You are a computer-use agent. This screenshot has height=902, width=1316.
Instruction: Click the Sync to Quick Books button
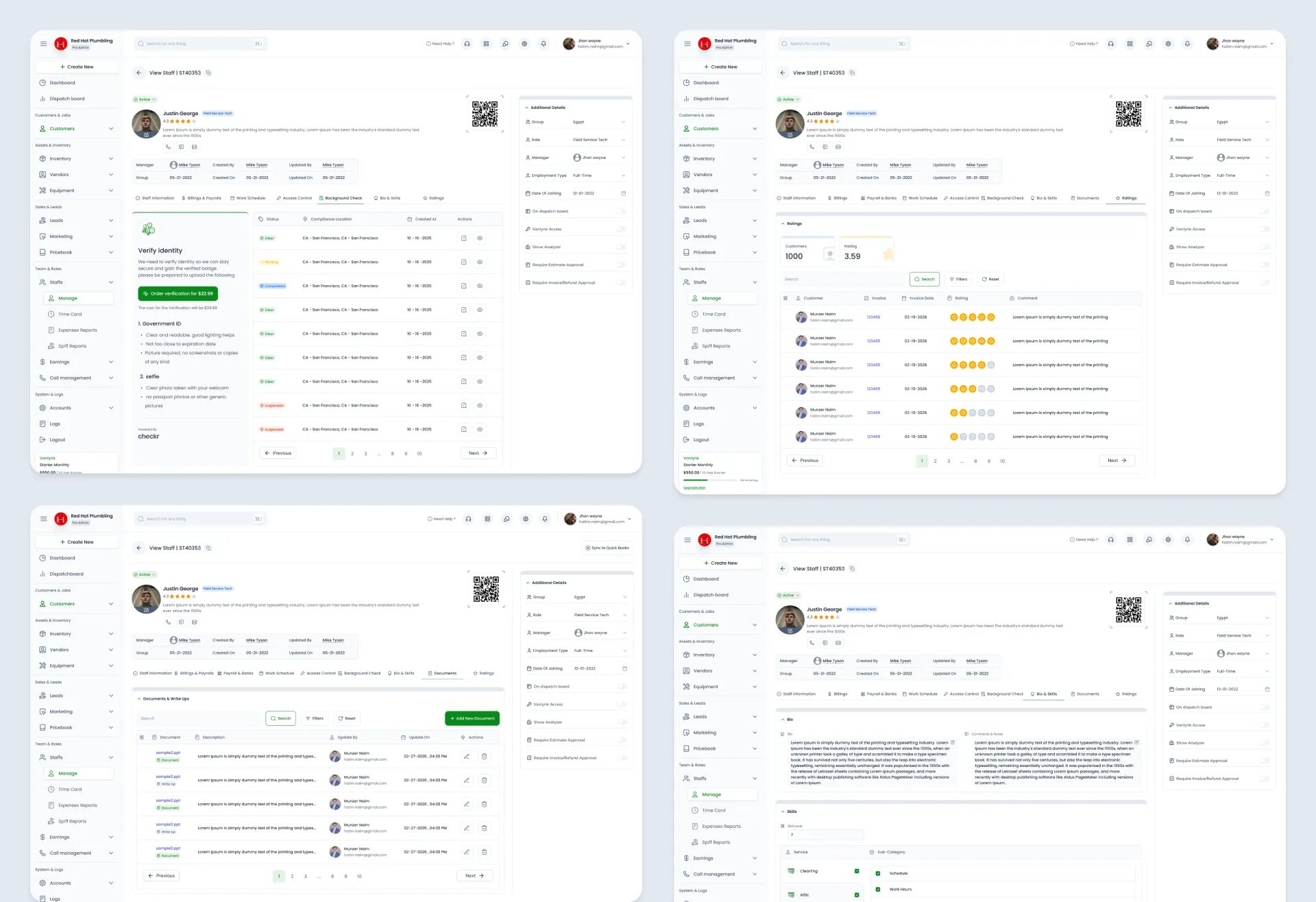click(x=607, y=548)
